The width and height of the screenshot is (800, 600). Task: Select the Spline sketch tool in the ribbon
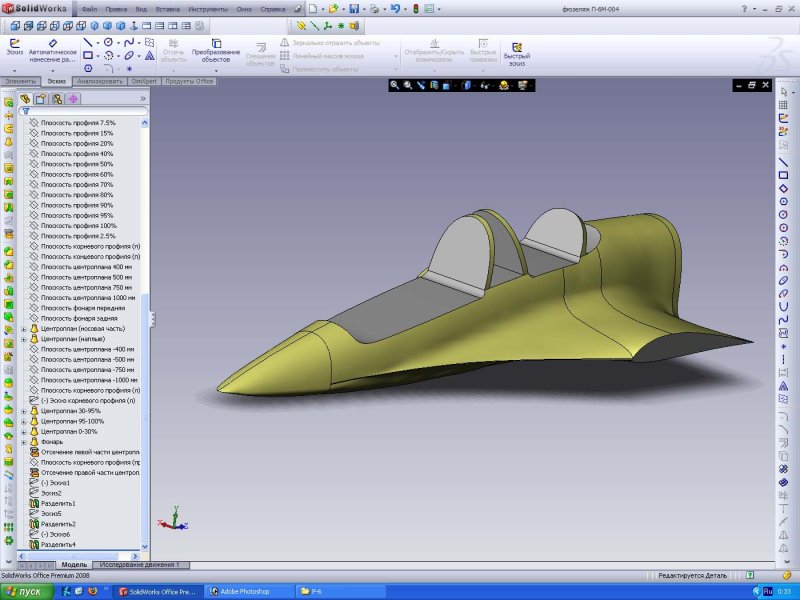tap(129, 42)
